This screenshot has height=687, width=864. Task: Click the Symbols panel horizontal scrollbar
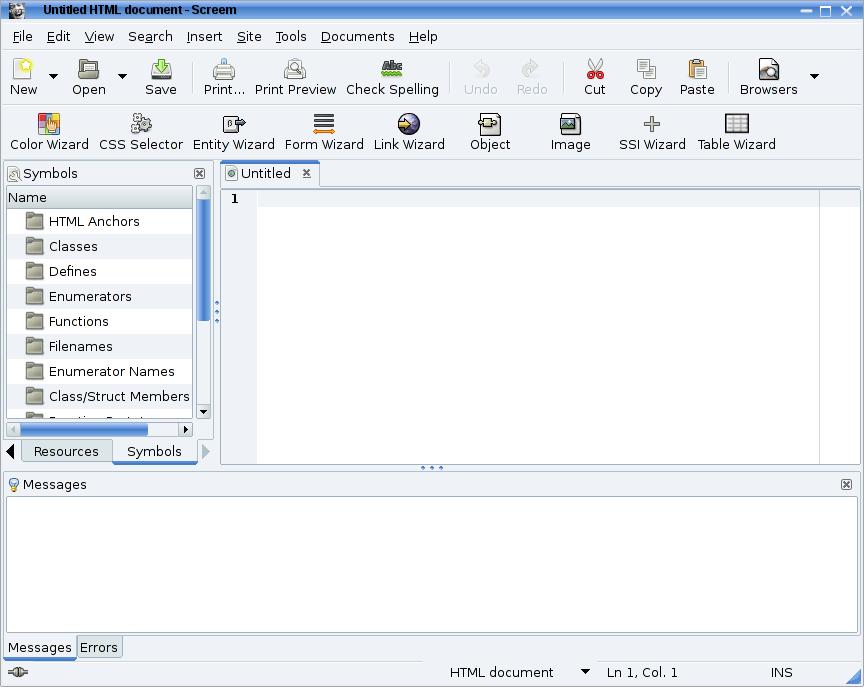coord(85,429)
